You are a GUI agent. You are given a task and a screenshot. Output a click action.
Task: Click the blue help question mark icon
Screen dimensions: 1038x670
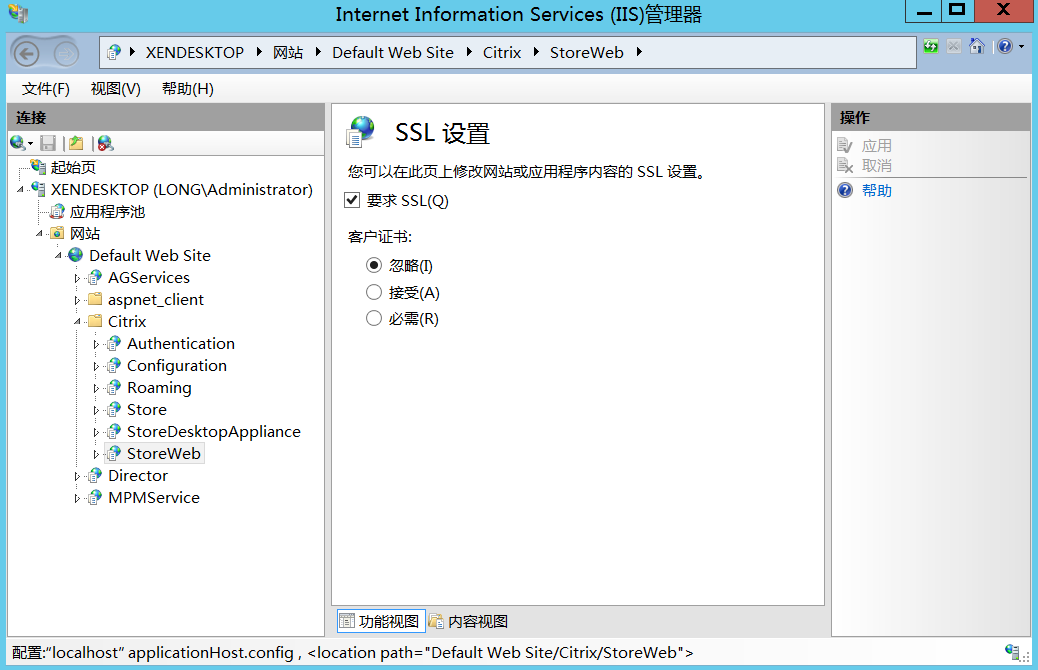[x=1005, y=46]
